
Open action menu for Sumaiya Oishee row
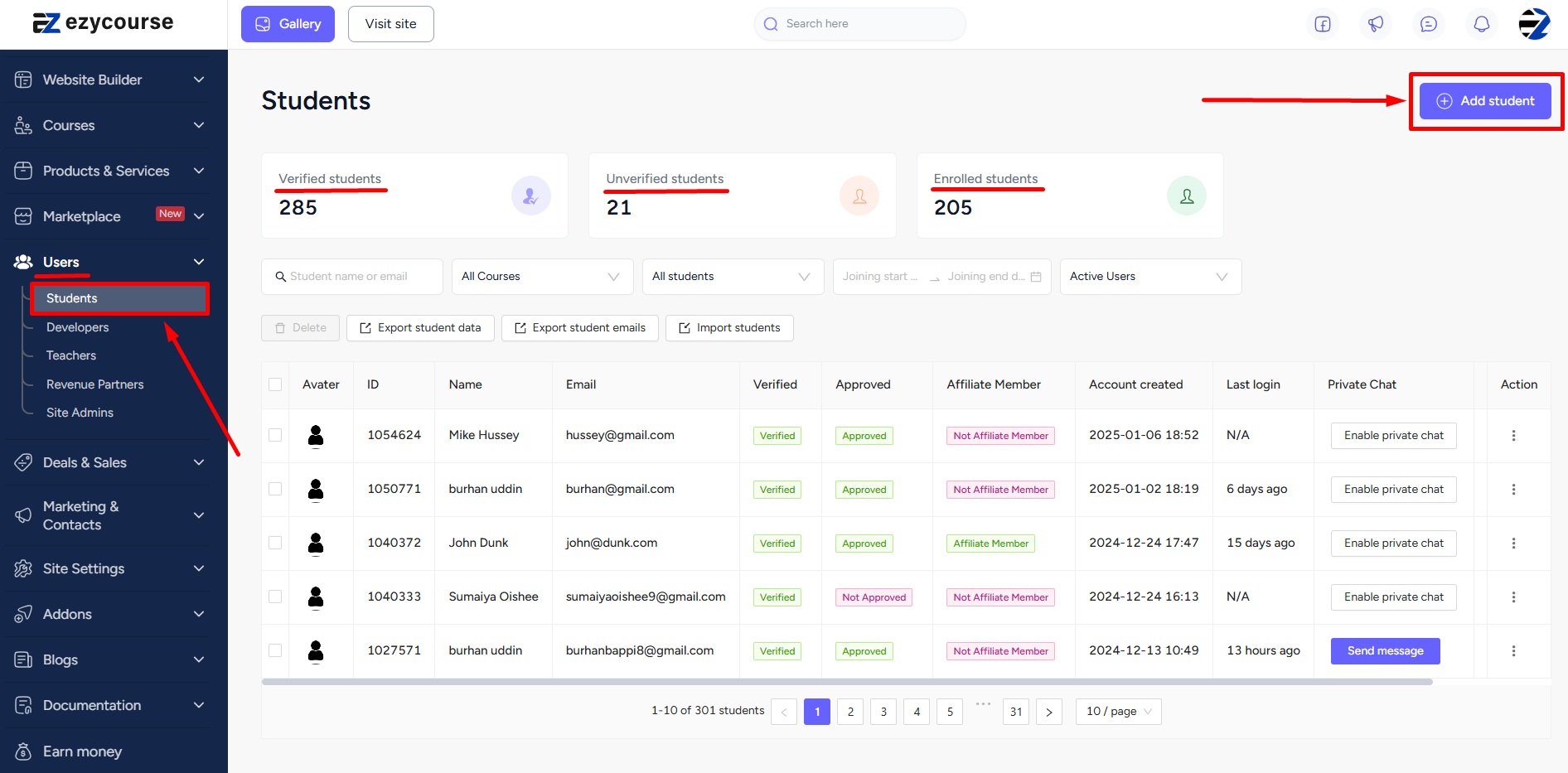pos(1513,597)
